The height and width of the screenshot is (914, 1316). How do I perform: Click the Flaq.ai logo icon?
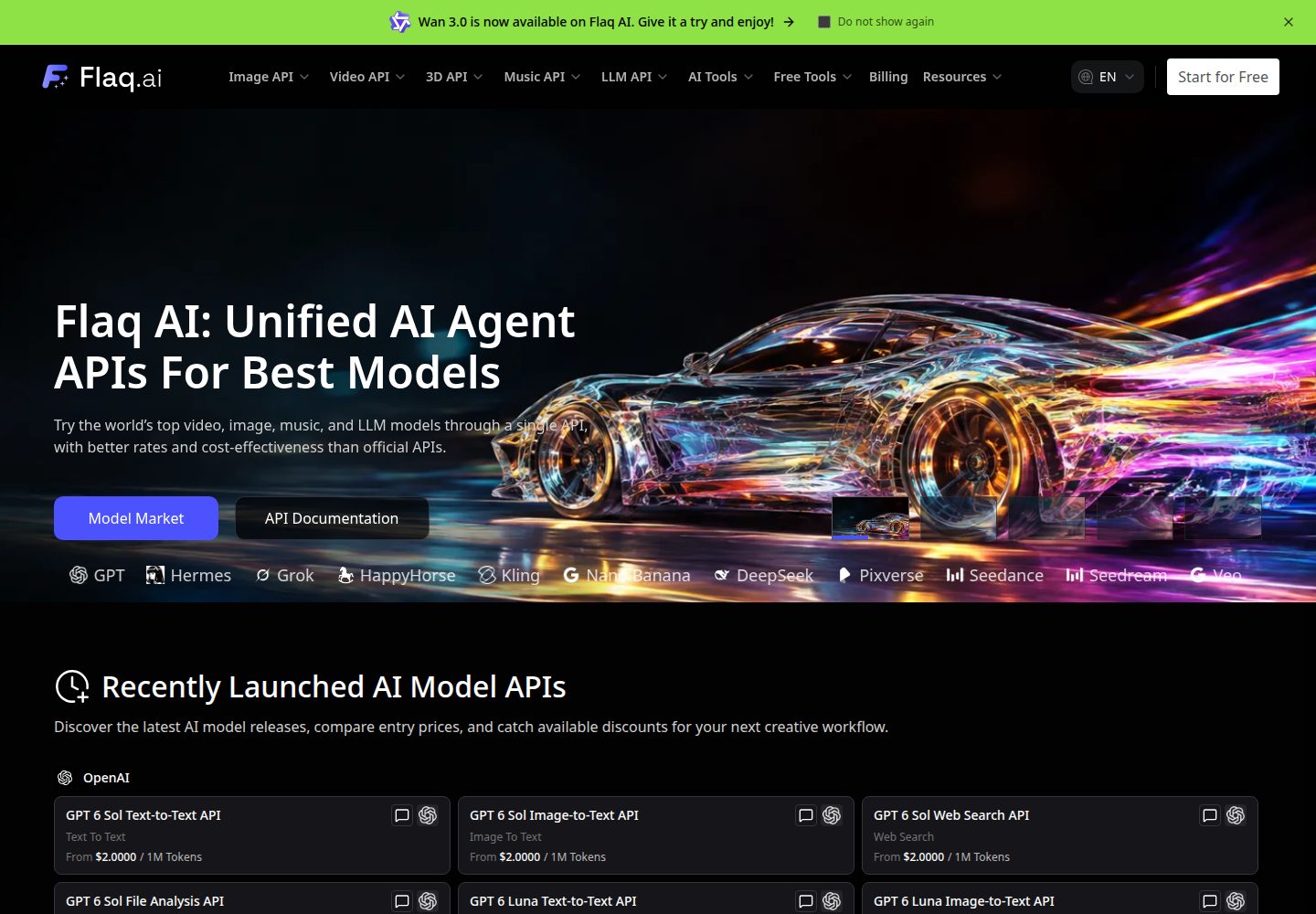56,77
